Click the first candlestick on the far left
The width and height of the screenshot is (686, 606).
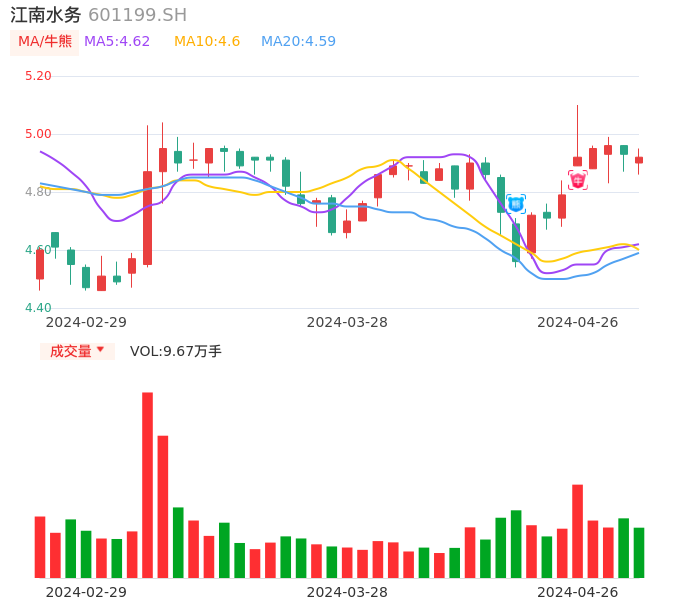pyautogui.click(x=40, y=264)
